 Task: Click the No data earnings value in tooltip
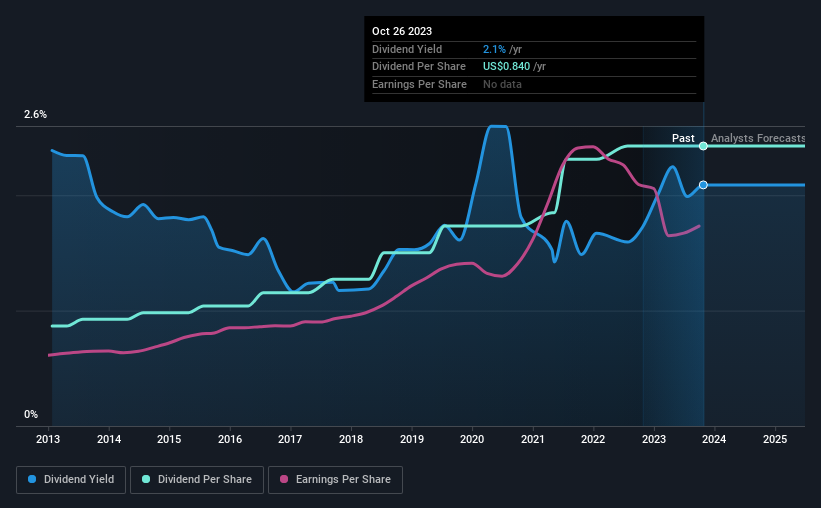coord(502,84)
